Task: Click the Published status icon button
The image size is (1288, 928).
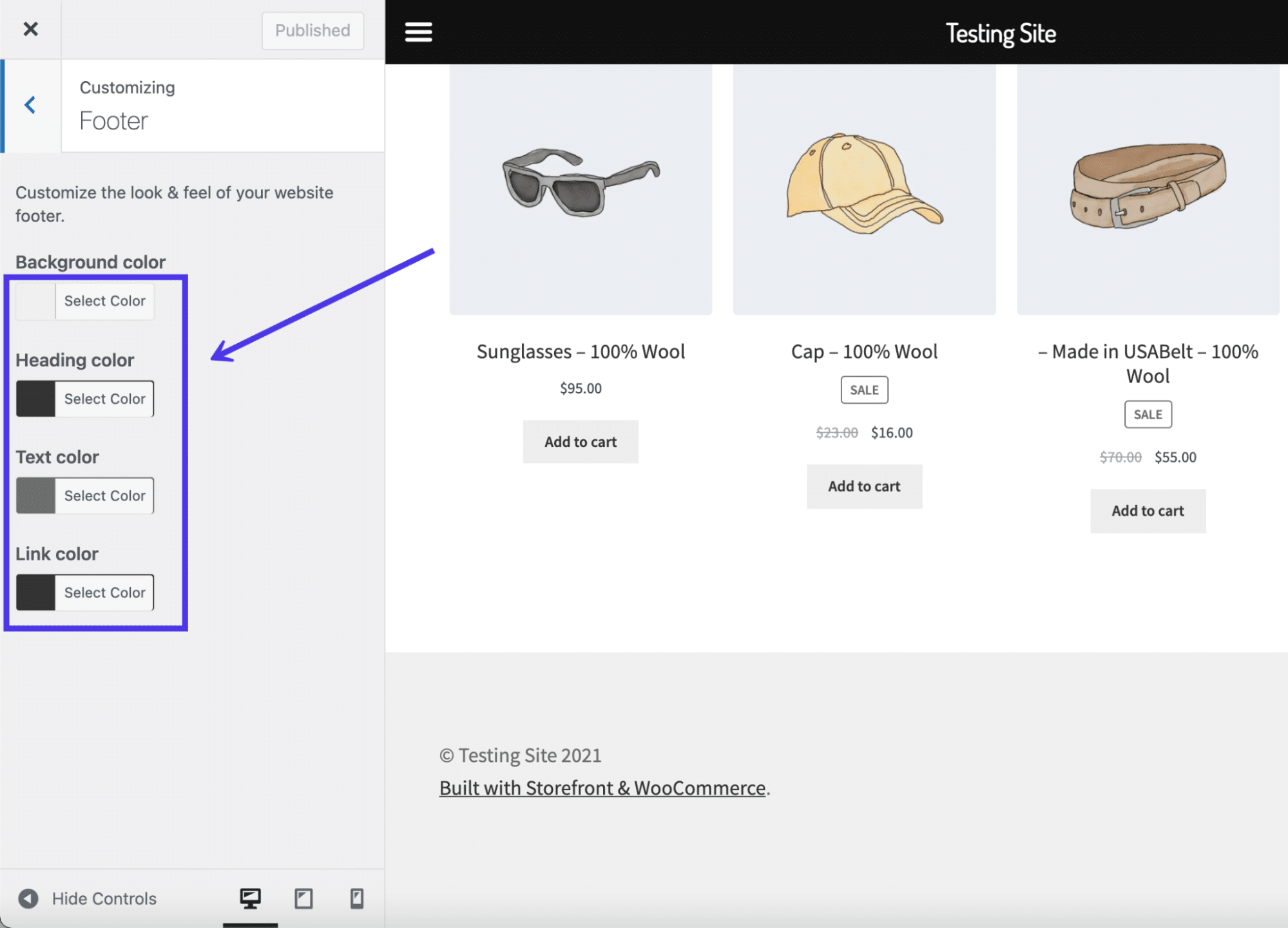Action: pos(311,28)
